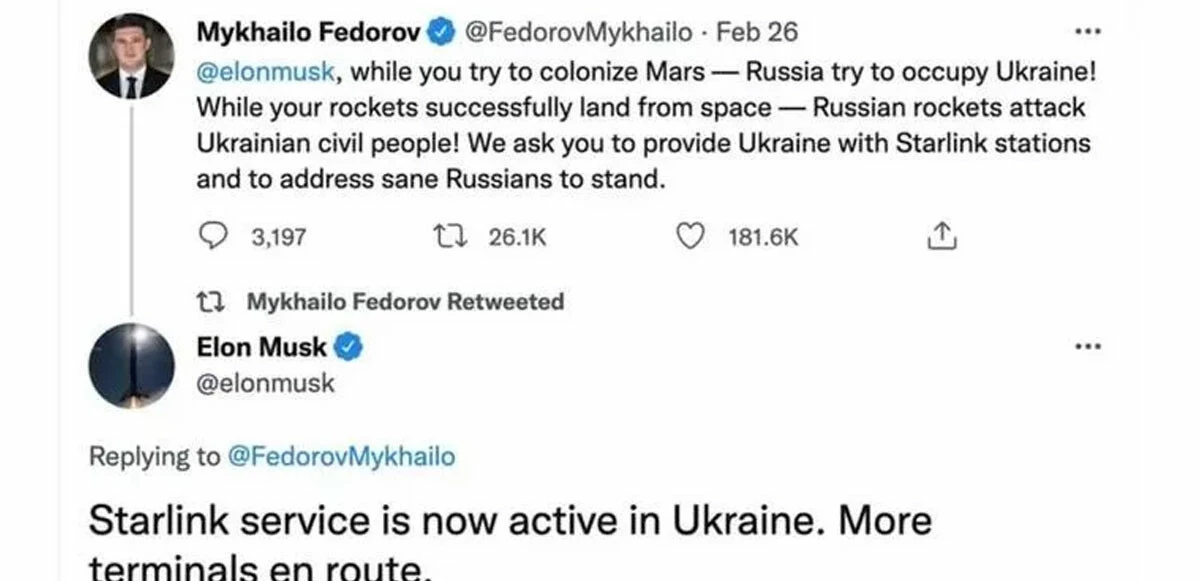Image resolution: width=1200 pixels, height=581 pixels.
Task: Open the @FedorovMykhailo handle in tweet header
Action: pos(576,32)
